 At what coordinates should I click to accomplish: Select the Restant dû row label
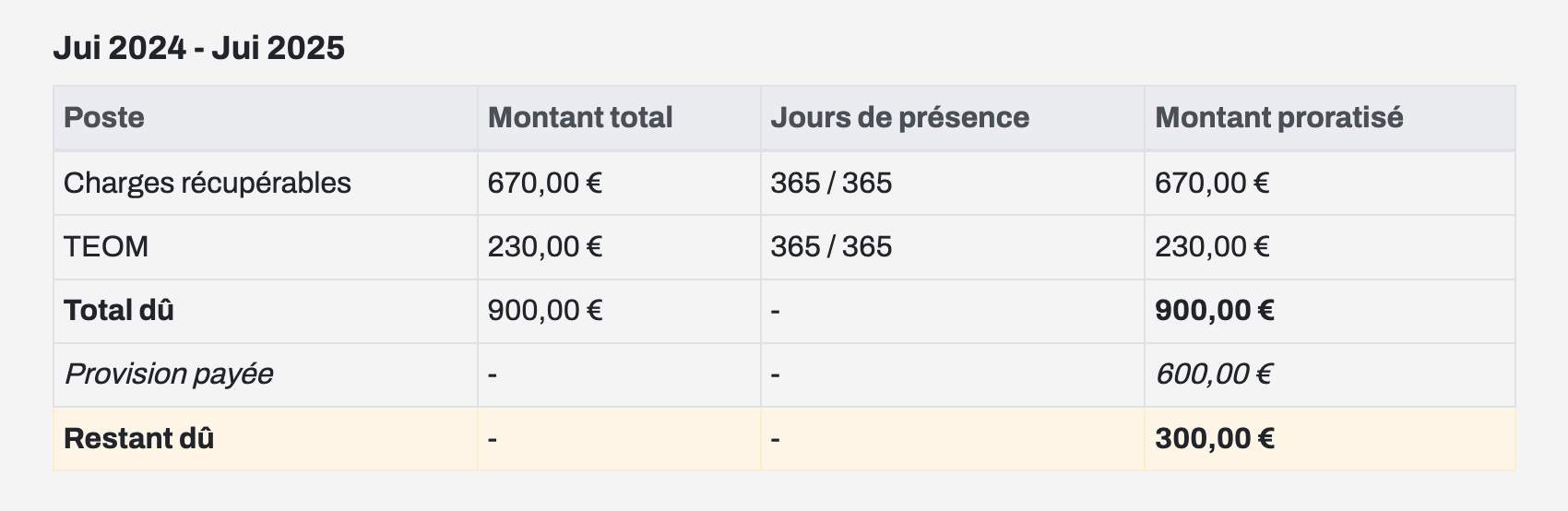138,438
